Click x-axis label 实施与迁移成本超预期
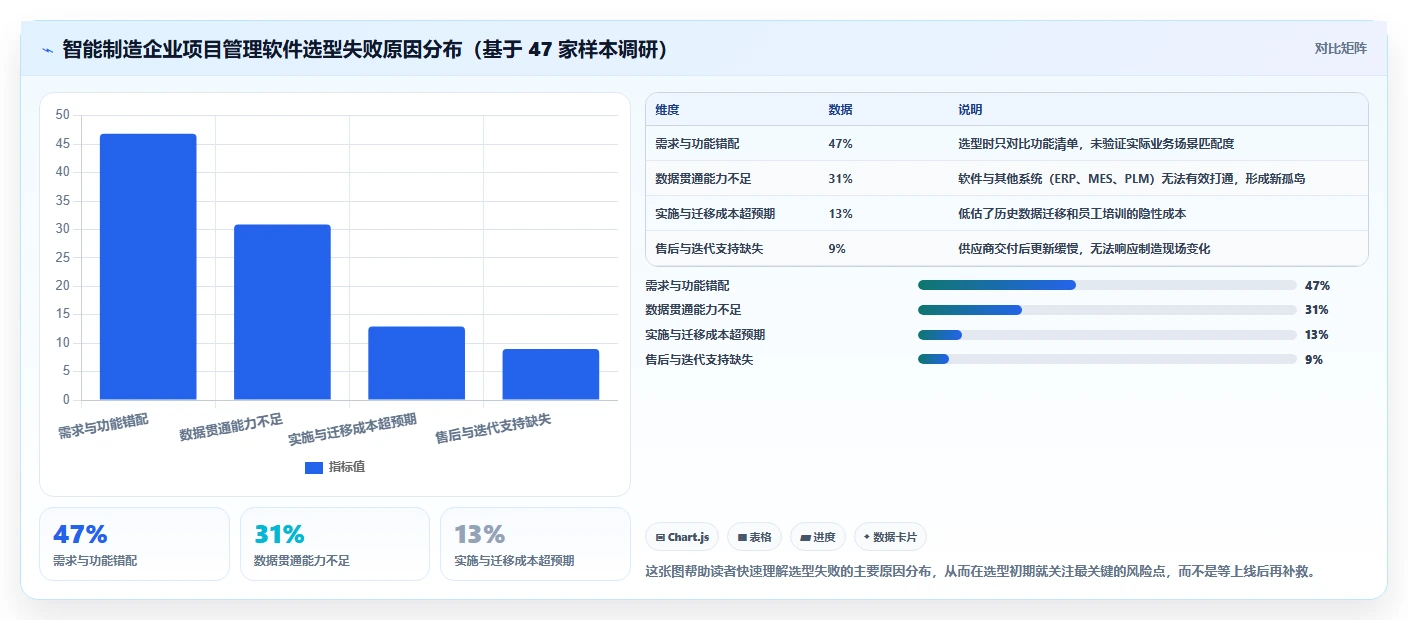The height and width of the screenshot is (620, 1408). pyautogui.click(x=352, y=430)
